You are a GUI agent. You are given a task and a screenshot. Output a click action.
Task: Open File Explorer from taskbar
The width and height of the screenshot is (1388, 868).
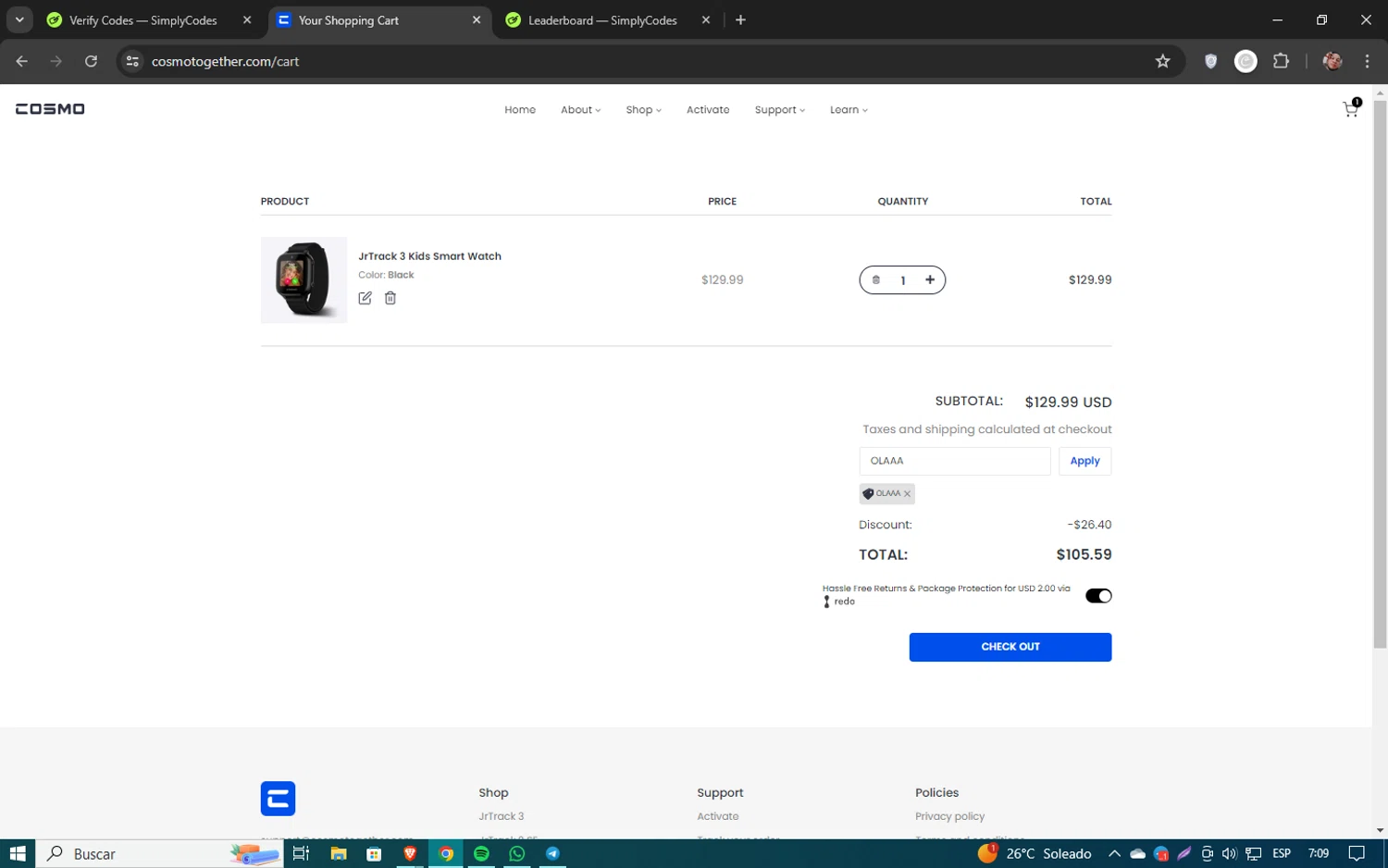(339, 853)
